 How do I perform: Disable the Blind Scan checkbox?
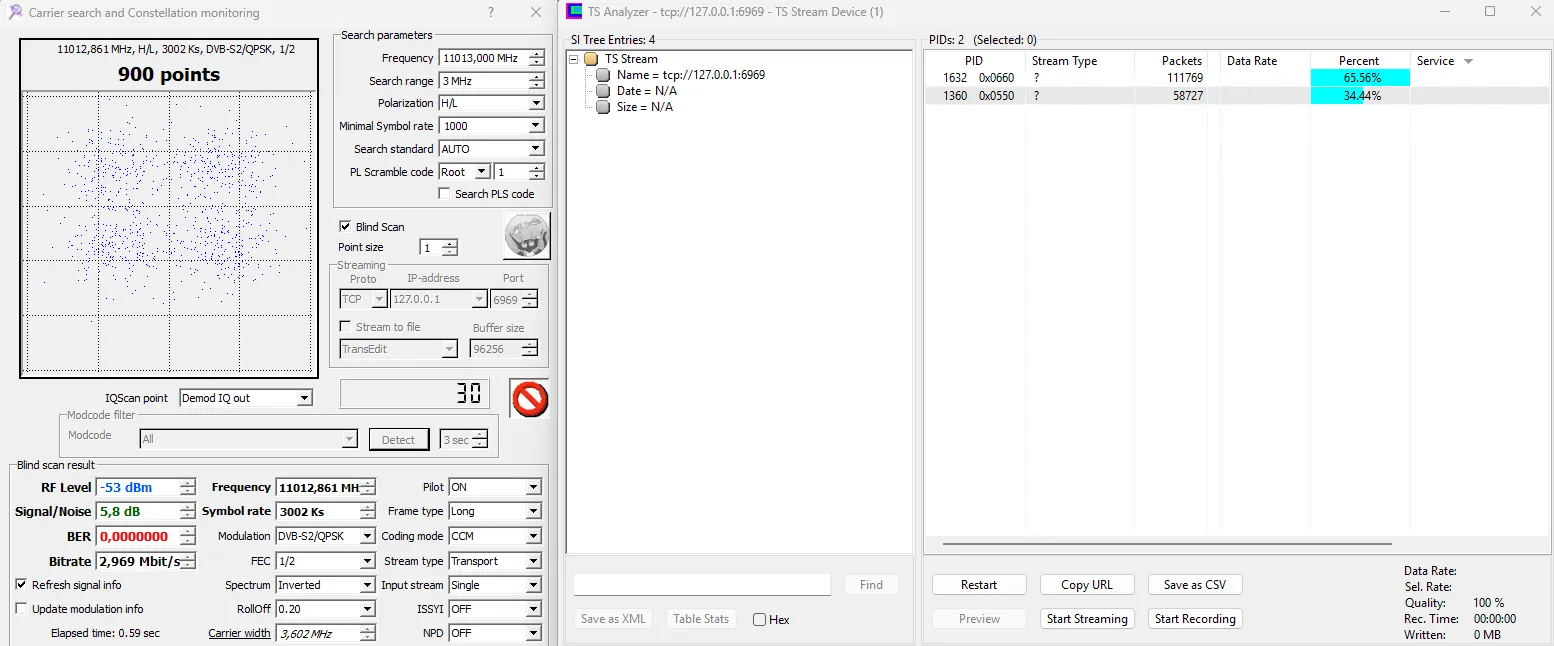click(345, 227)
